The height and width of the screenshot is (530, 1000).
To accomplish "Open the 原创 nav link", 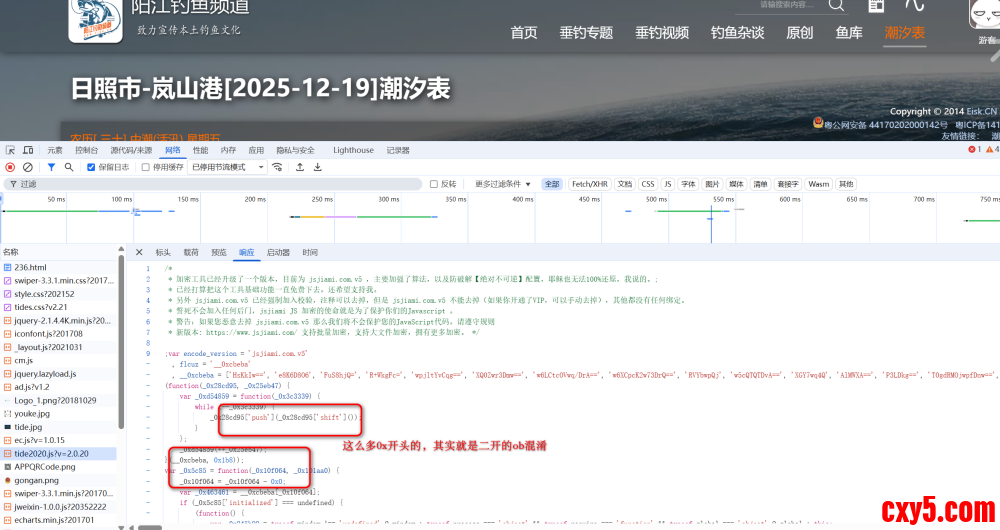I will [x=799, y=33].
